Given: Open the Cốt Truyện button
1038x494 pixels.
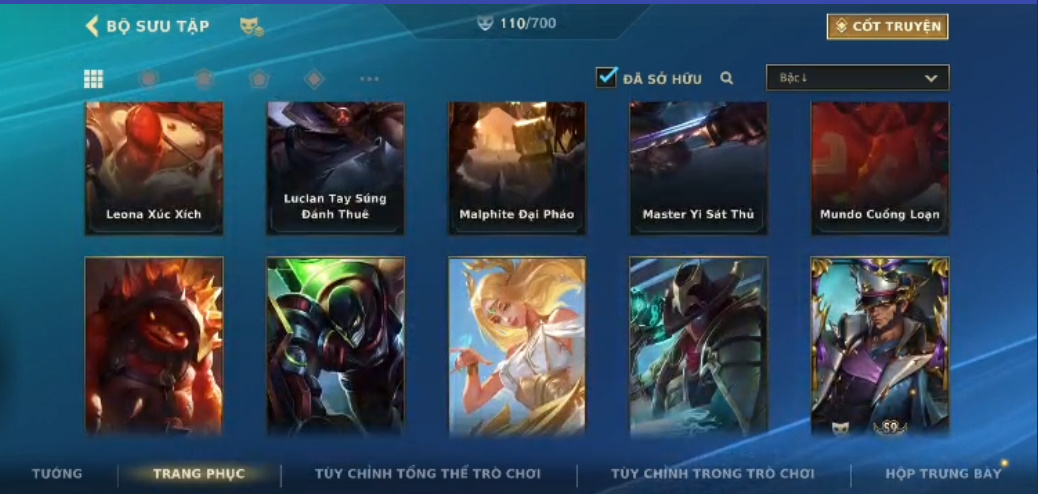Looking at the screenshot, I should [x=887, y=26].
